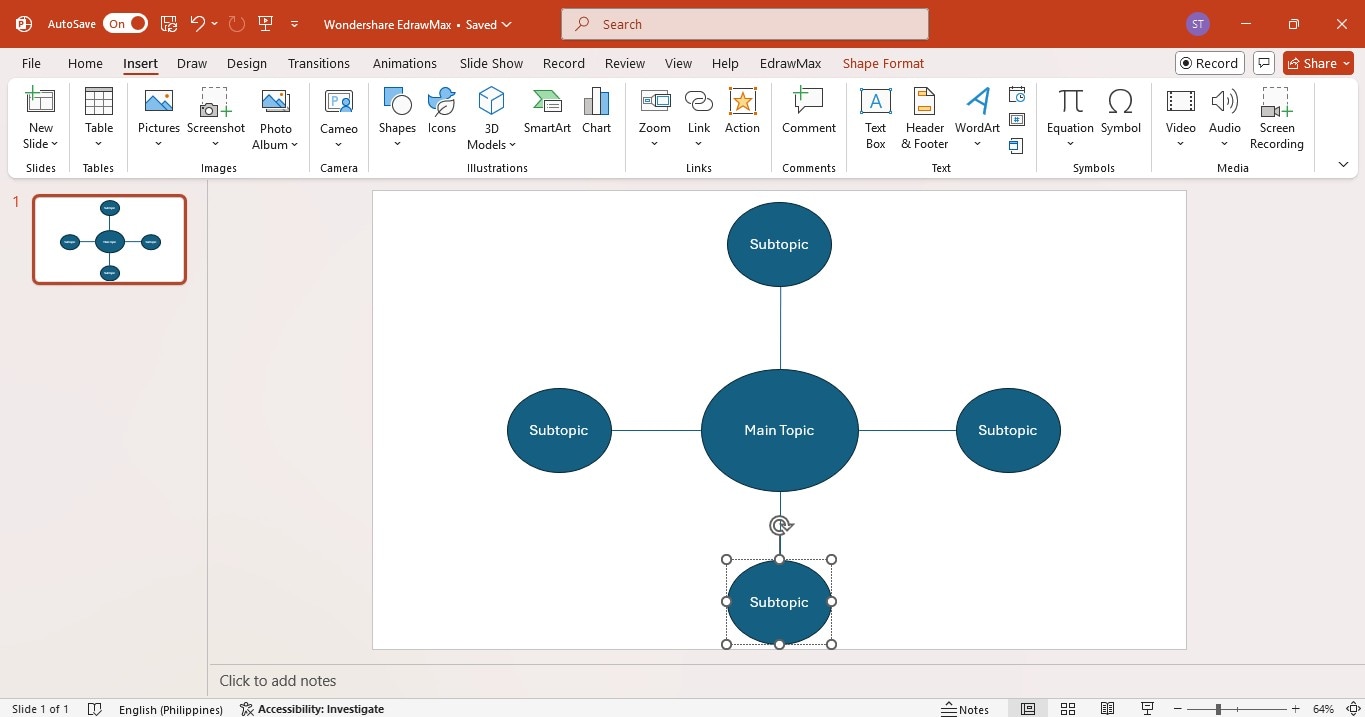
Task: Insert a Chart
Action: [596, 110]
